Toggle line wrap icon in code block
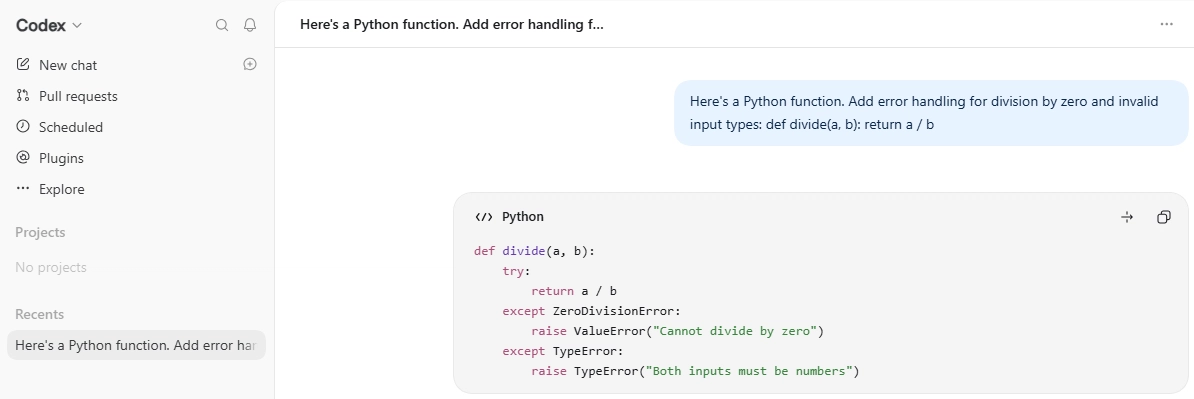Viewport: 1194px width, 399px height. (x=1127, y=218)
